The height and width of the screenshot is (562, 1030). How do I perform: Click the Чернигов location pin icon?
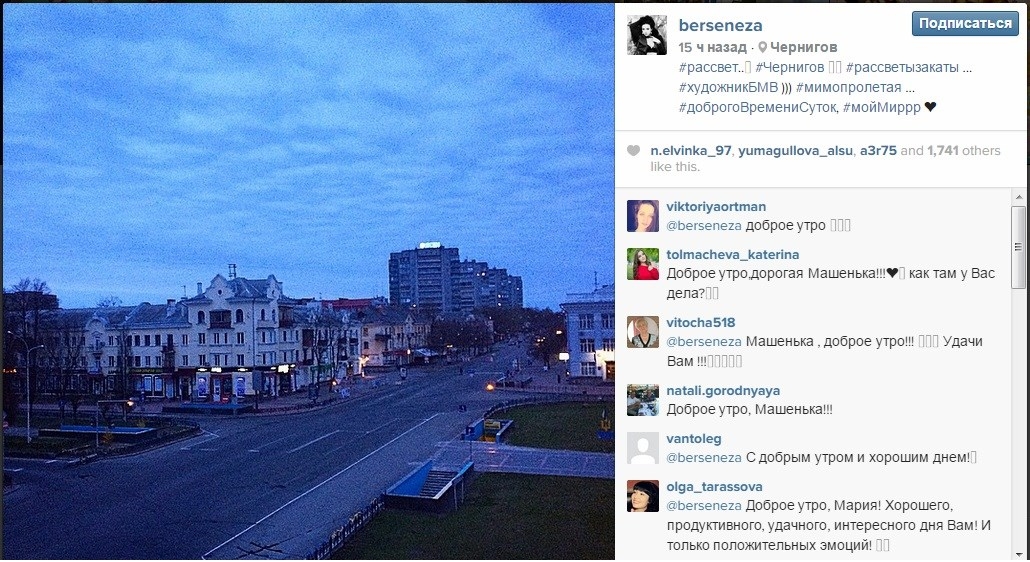[x=762, y=47]
